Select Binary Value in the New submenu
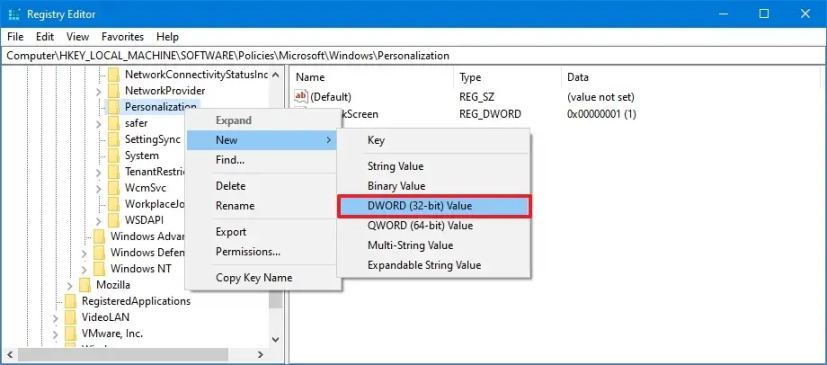Image resolution: width=827 pixels, height=365 pixels. 434,186
